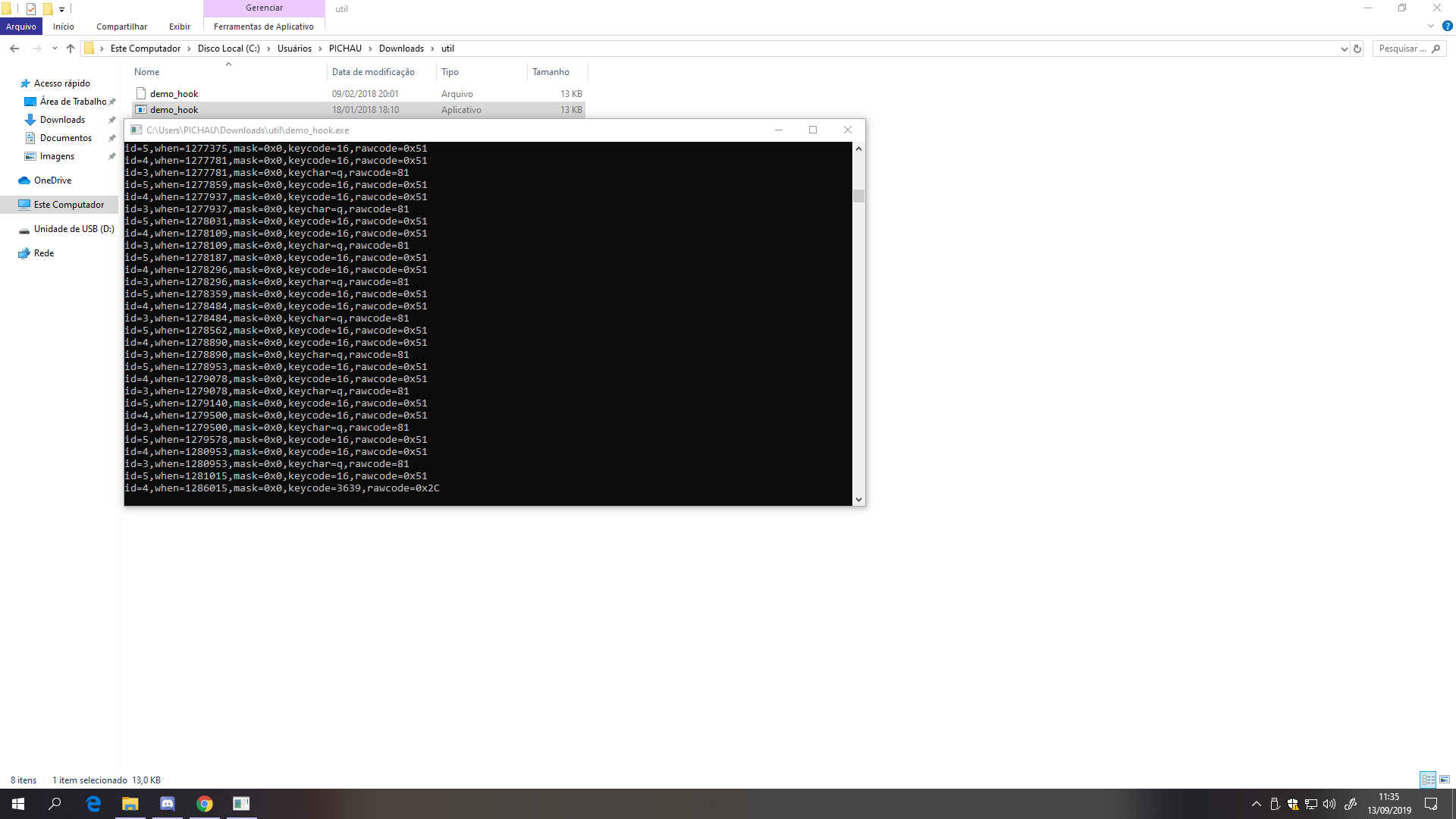
Task: Open the volume control in the system tray
Action: point(1329,803)
